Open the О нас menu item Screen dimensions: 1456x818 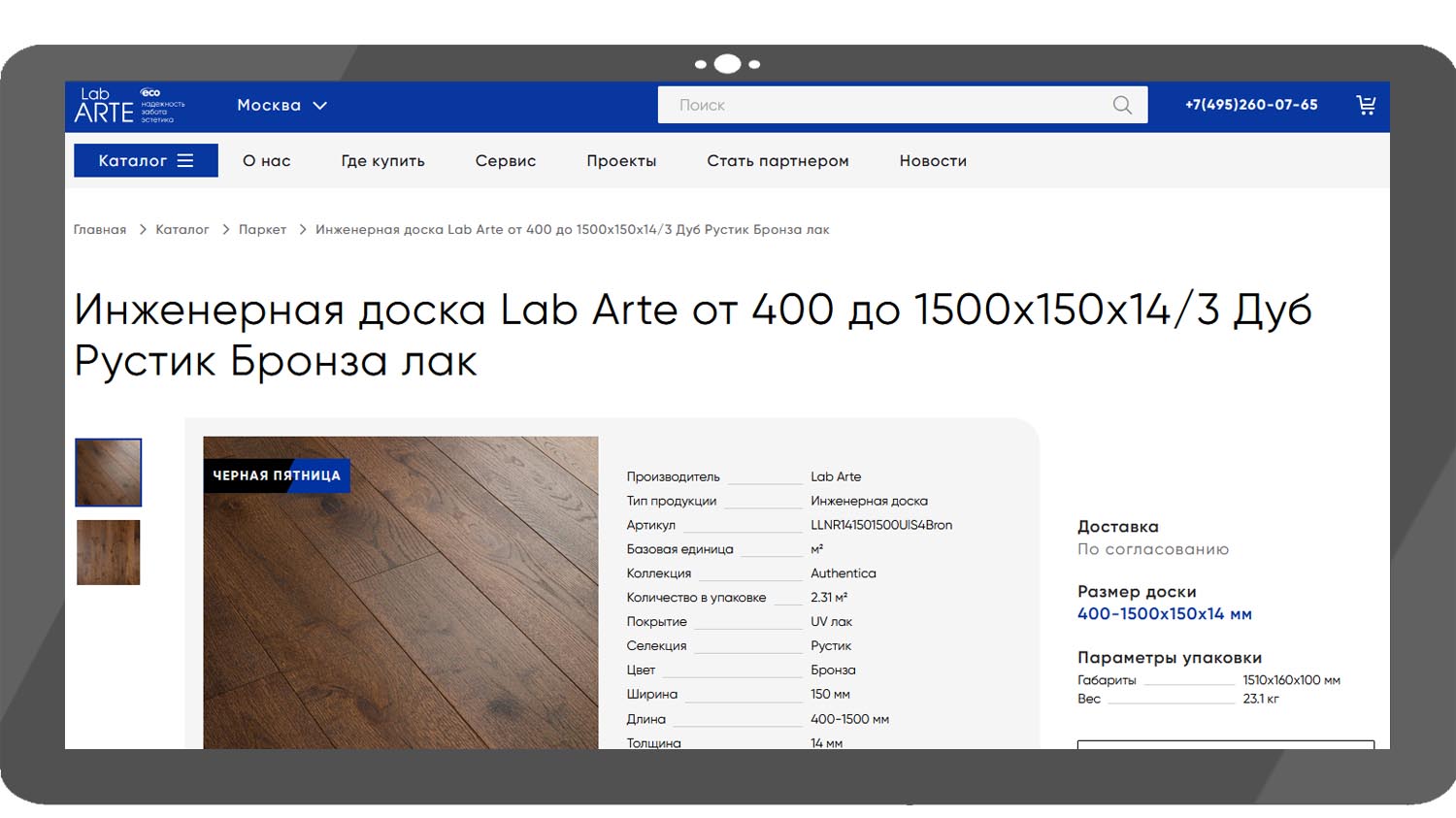coord(267,161)
